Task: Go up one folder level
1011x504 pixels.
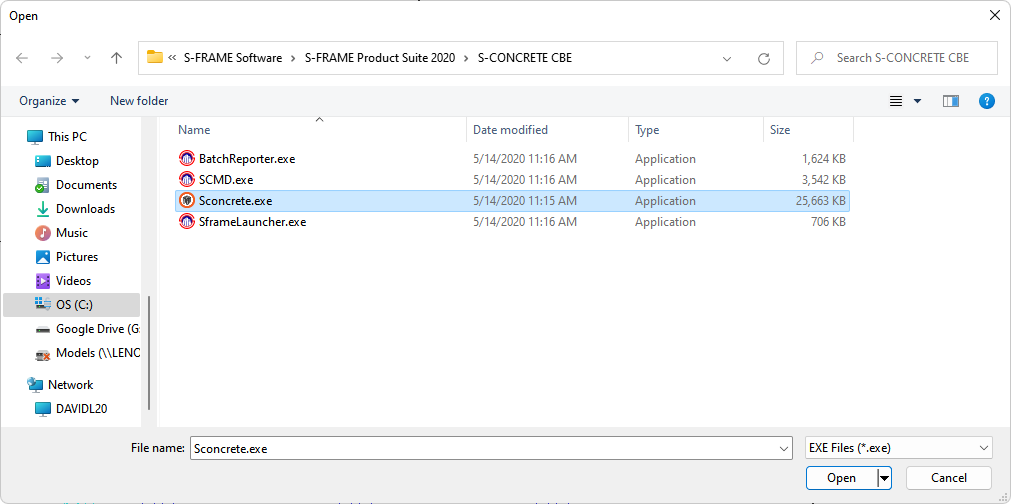Action: pos(116,58)
